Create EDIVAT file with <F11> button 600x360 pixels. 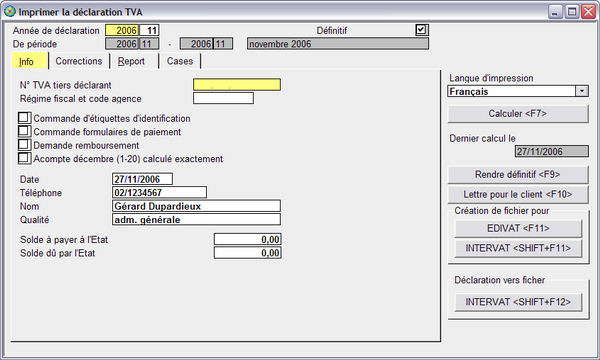click(518, 228)
